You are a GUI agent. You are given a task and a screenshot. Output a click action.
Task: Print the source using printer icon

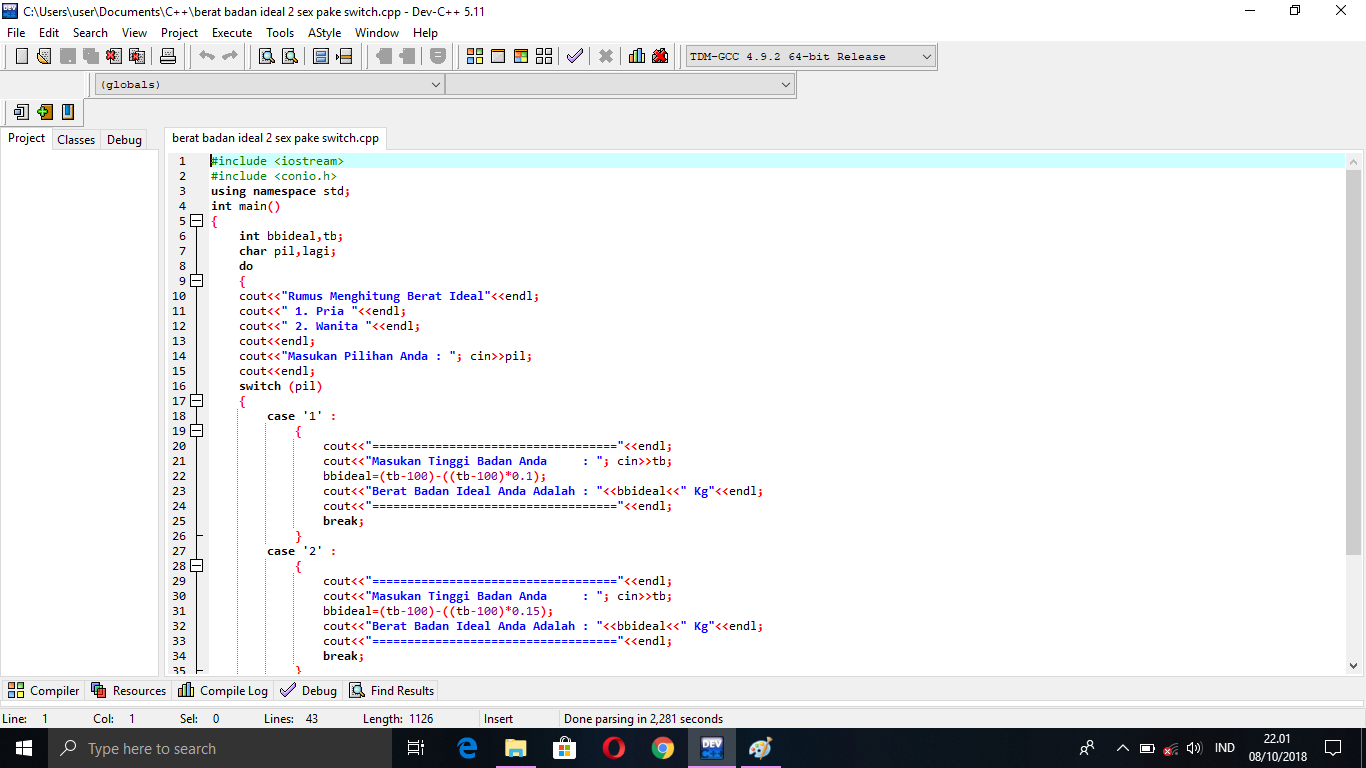click(x=167, y=56)
